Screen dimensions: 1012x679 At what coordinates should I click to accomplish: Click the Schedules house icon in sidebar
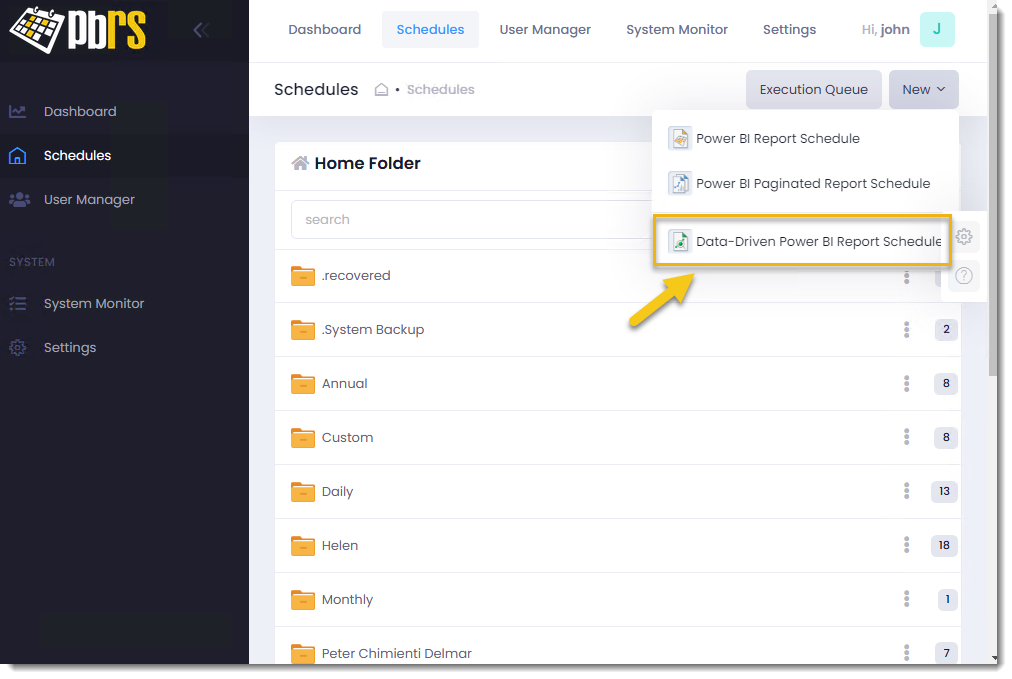pos(17,156)
